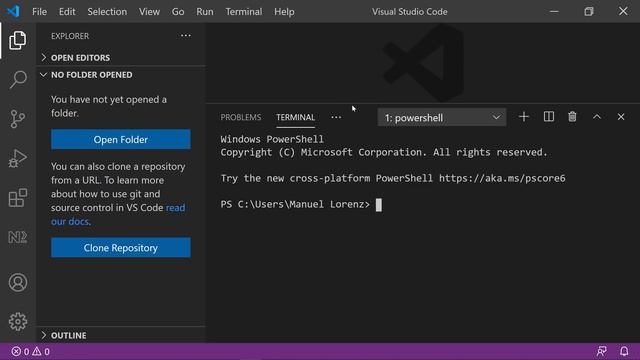640x360 pixels.
Task: Restore down the VS Code window
Action: [x=589, y=11]
